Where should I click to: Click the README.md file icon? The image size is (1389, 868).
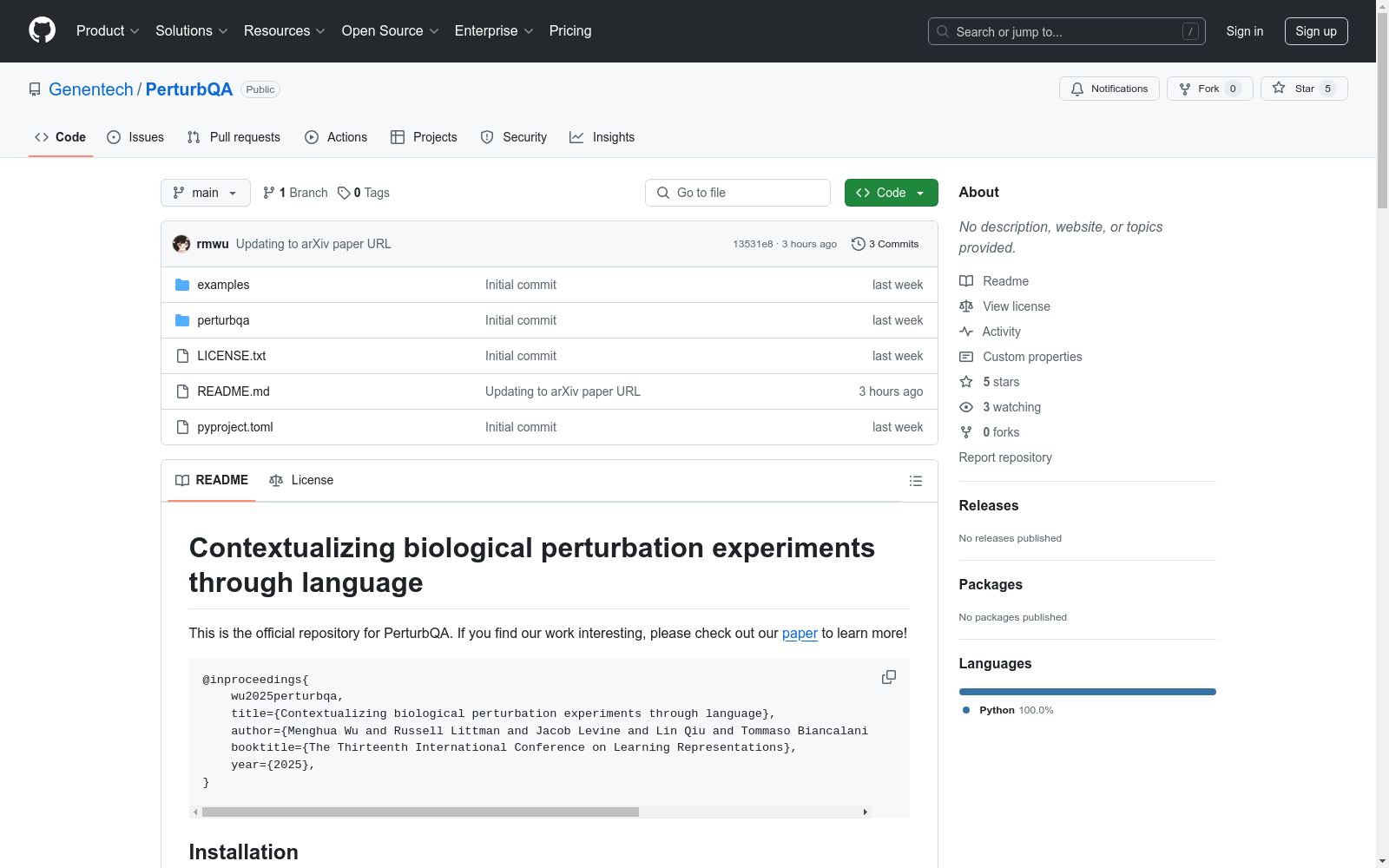coord(182,391)
